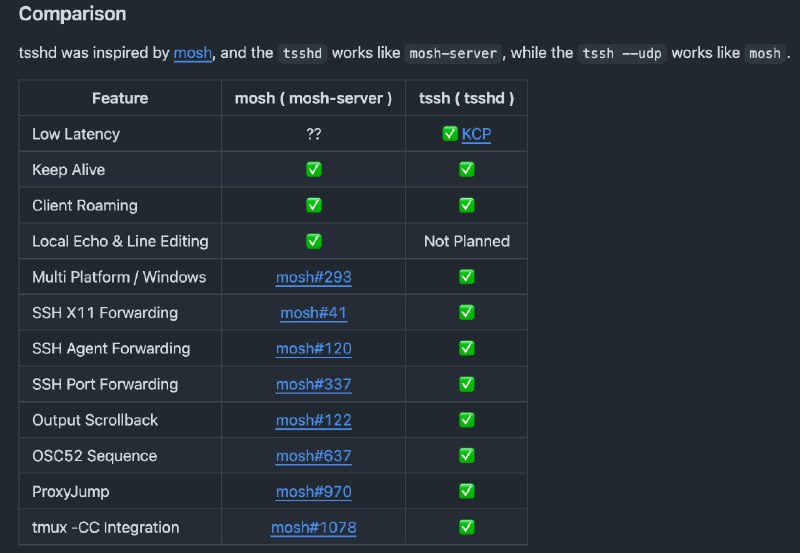The height and width of the screenshot is (553, 800).
Task: Click the mosh-server inline code text
Action: pyautogui.click(x=453, y=53)
